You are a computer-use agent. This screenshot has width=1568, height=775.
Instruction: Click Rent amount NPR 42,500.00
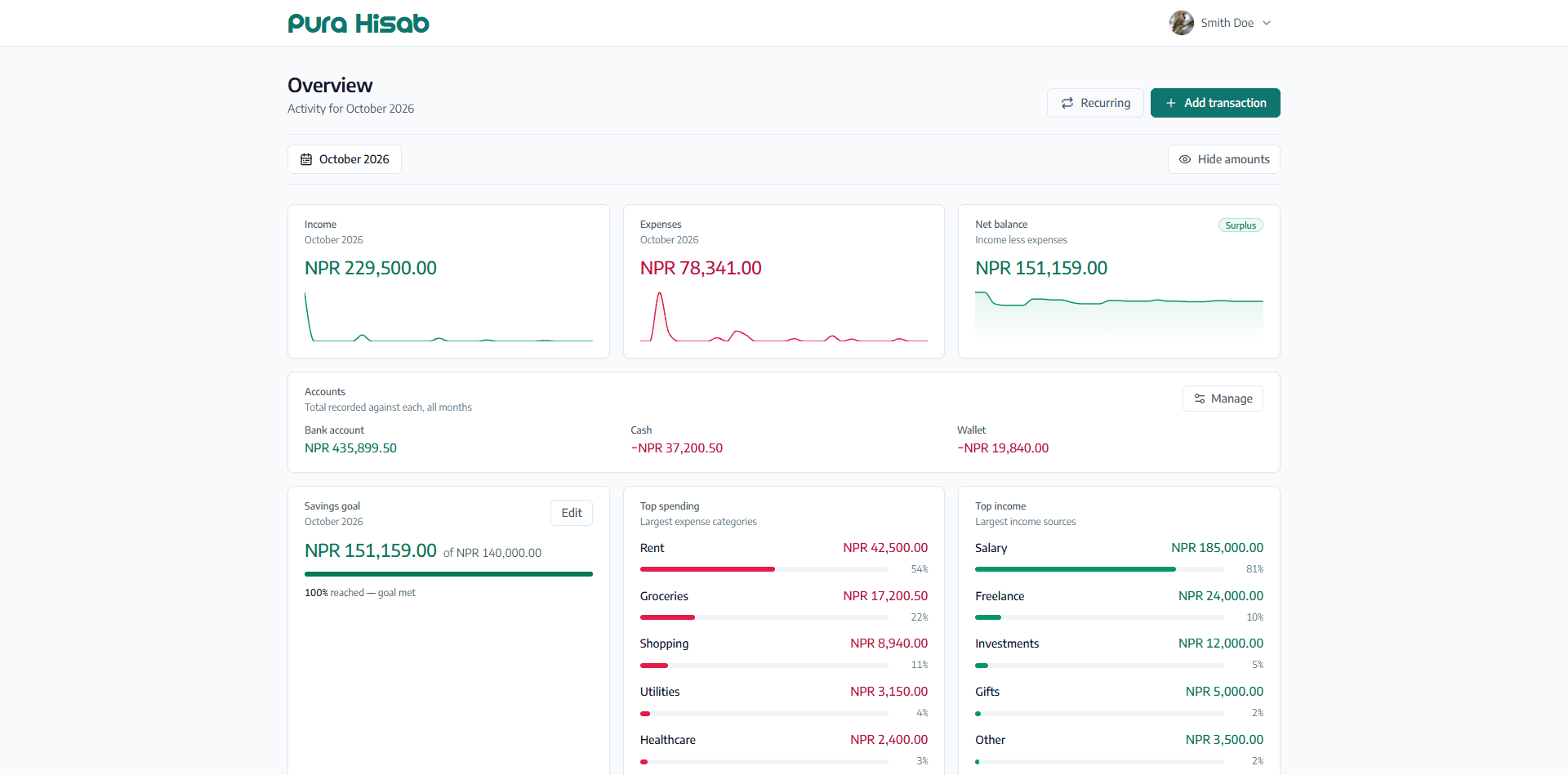click(885, 548)
